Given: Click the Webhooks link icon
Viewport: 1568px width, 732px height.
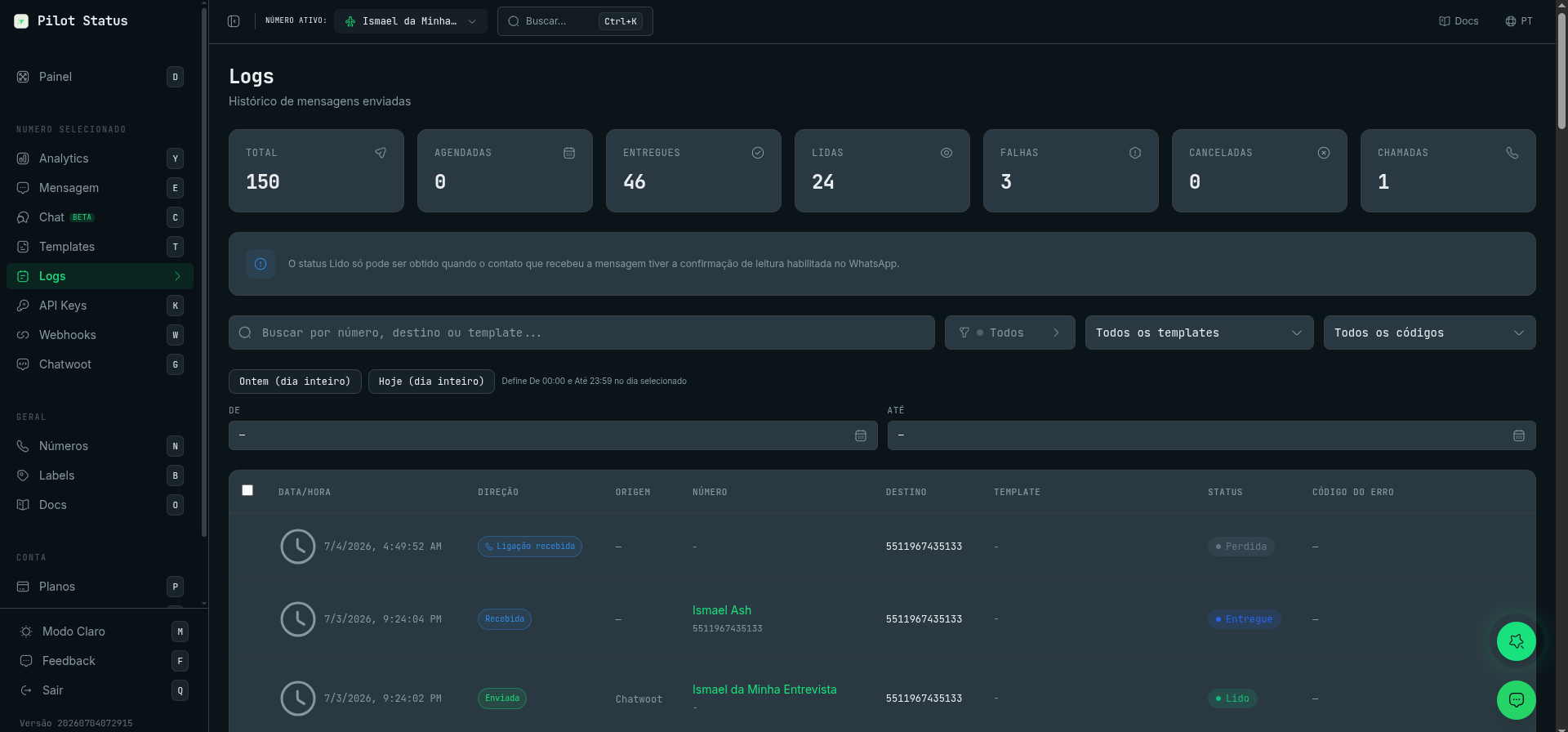Looking at the screenshot, I should (23, 335).
